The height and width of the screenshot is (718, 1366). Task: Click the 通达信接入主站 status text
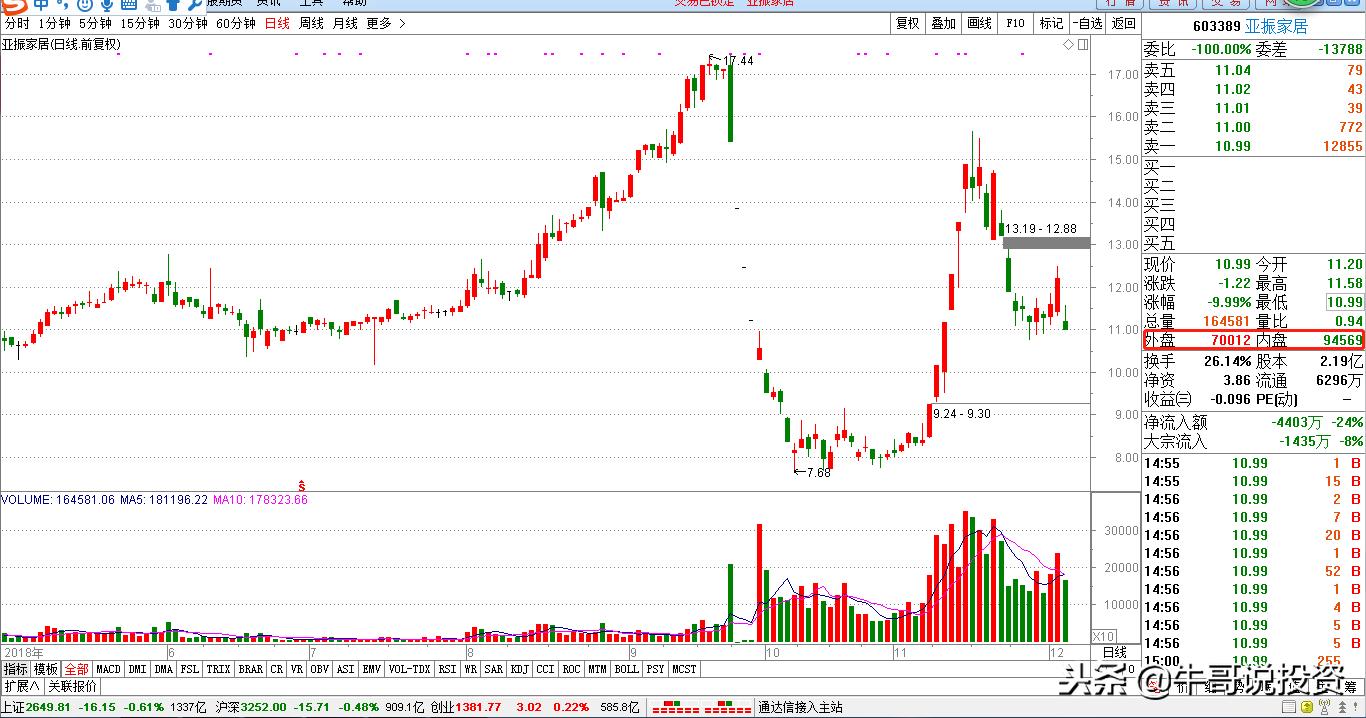coord(801,707)
